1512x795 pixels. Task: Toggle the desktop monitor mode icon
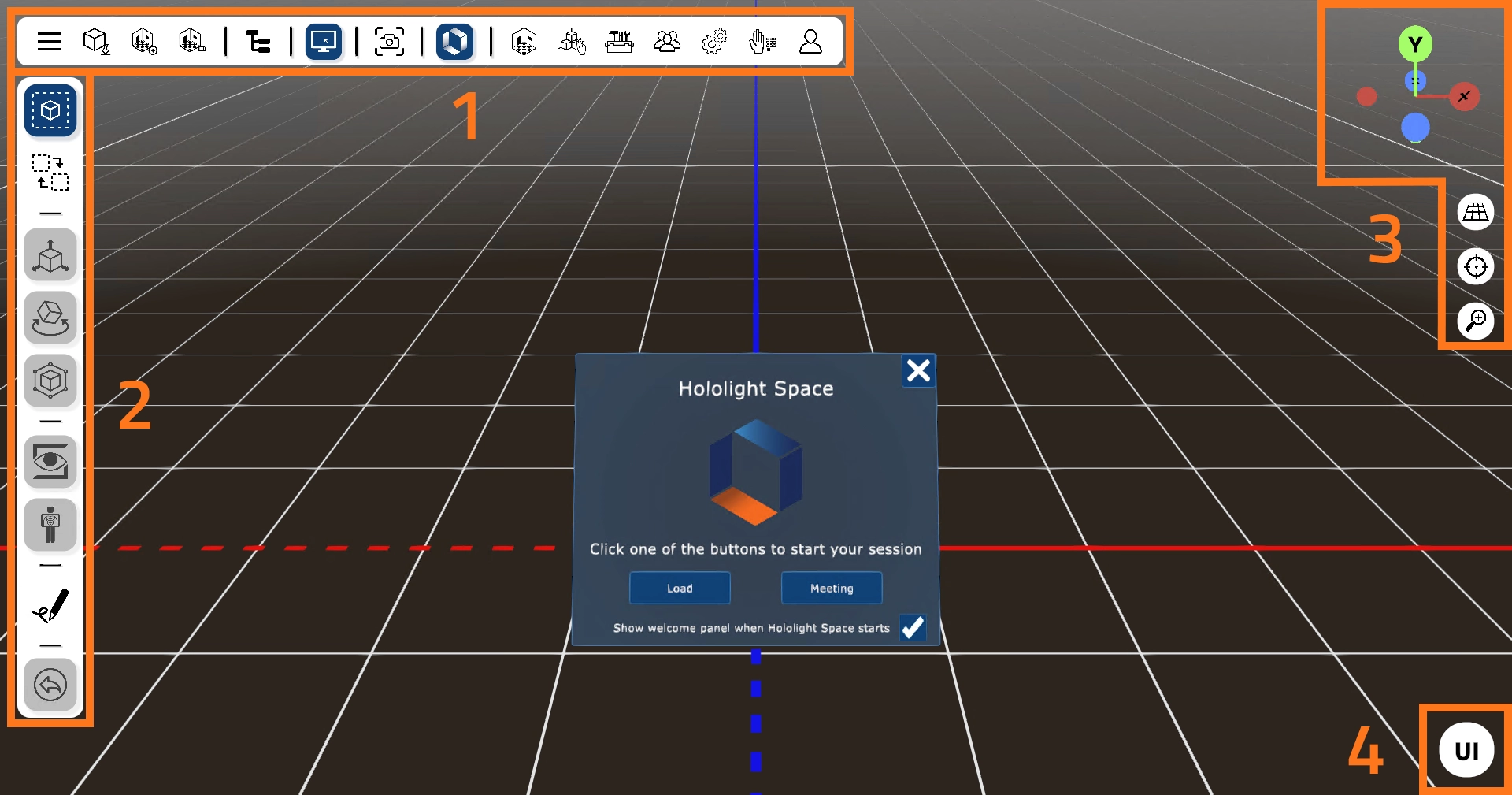[324, 41]
